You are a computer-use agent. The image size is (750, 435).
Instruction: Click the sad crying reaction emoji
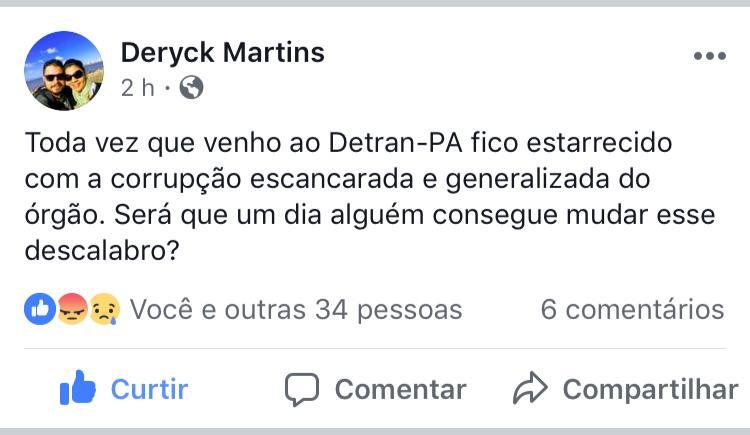[x=103, y=310]
